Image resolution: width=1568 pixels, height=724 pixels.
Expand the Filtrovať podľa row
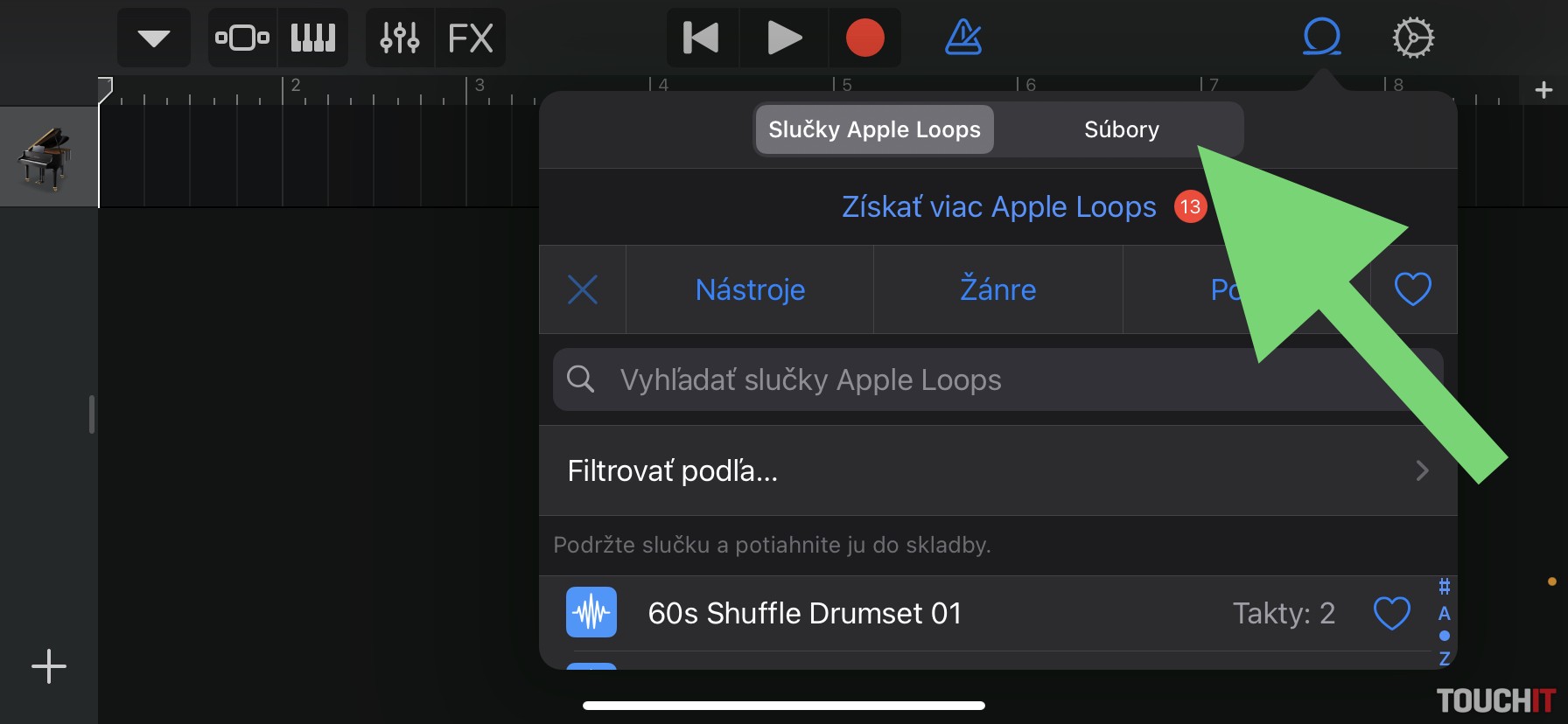pos(997,471)
